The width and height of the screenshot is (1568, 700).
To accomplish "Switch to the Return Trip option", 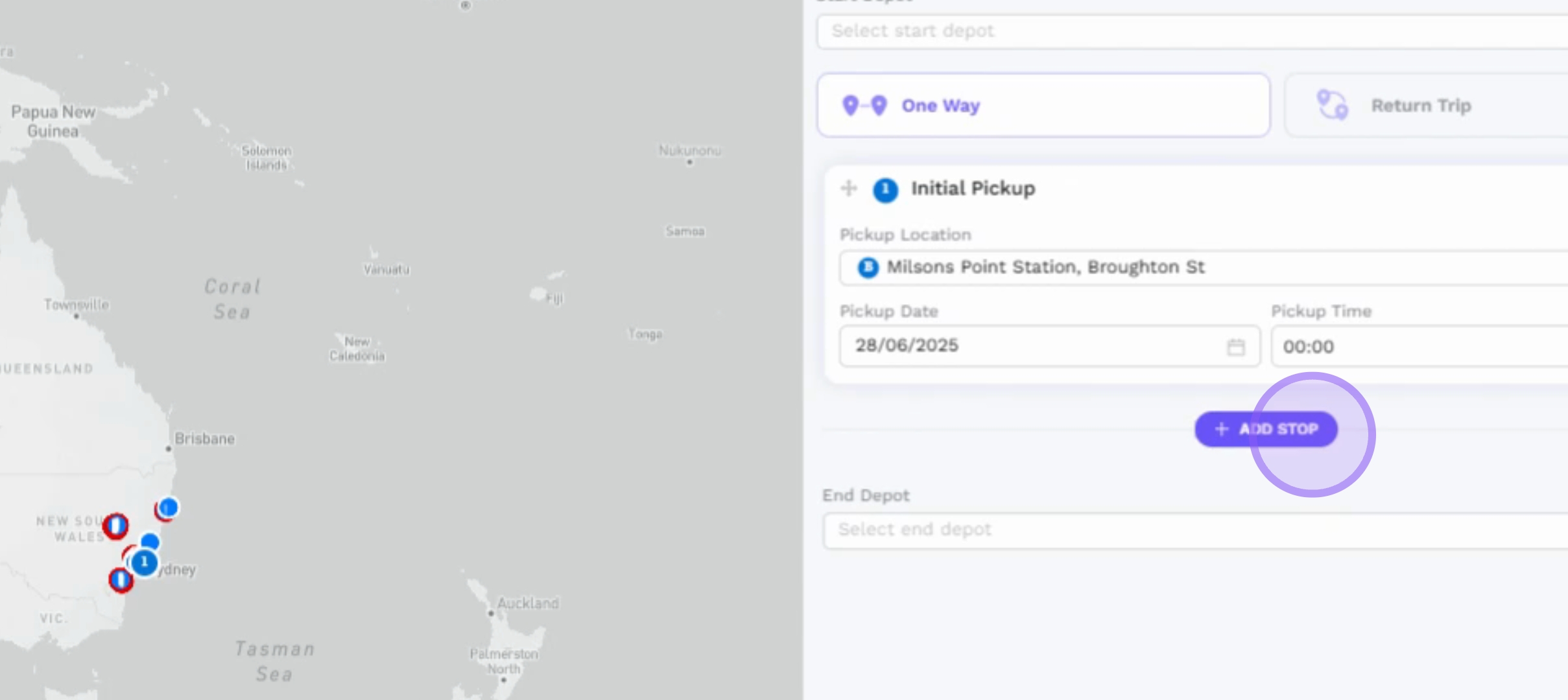I will (x=1420, y=105).
